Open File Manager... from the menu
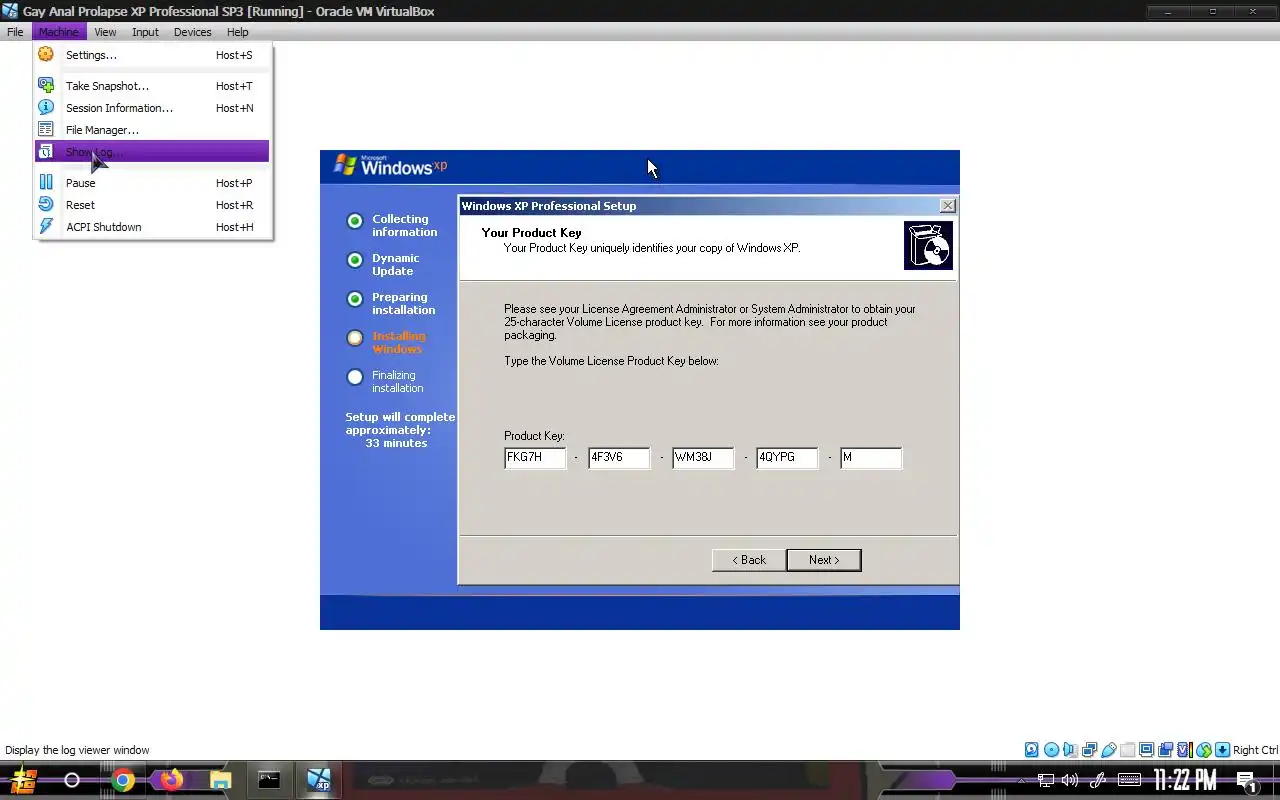Image resolution: width=1280 pixels, height=800 pixels. click(152, 130)
